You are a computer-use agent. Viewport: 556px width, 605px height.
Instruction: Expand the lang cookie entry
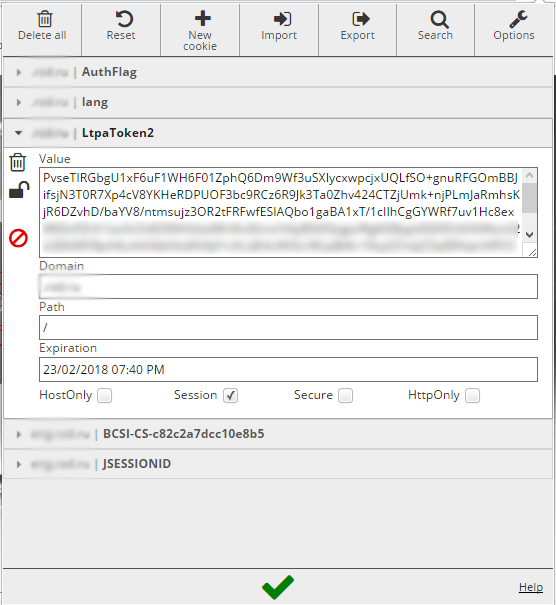tap(278, 103)
